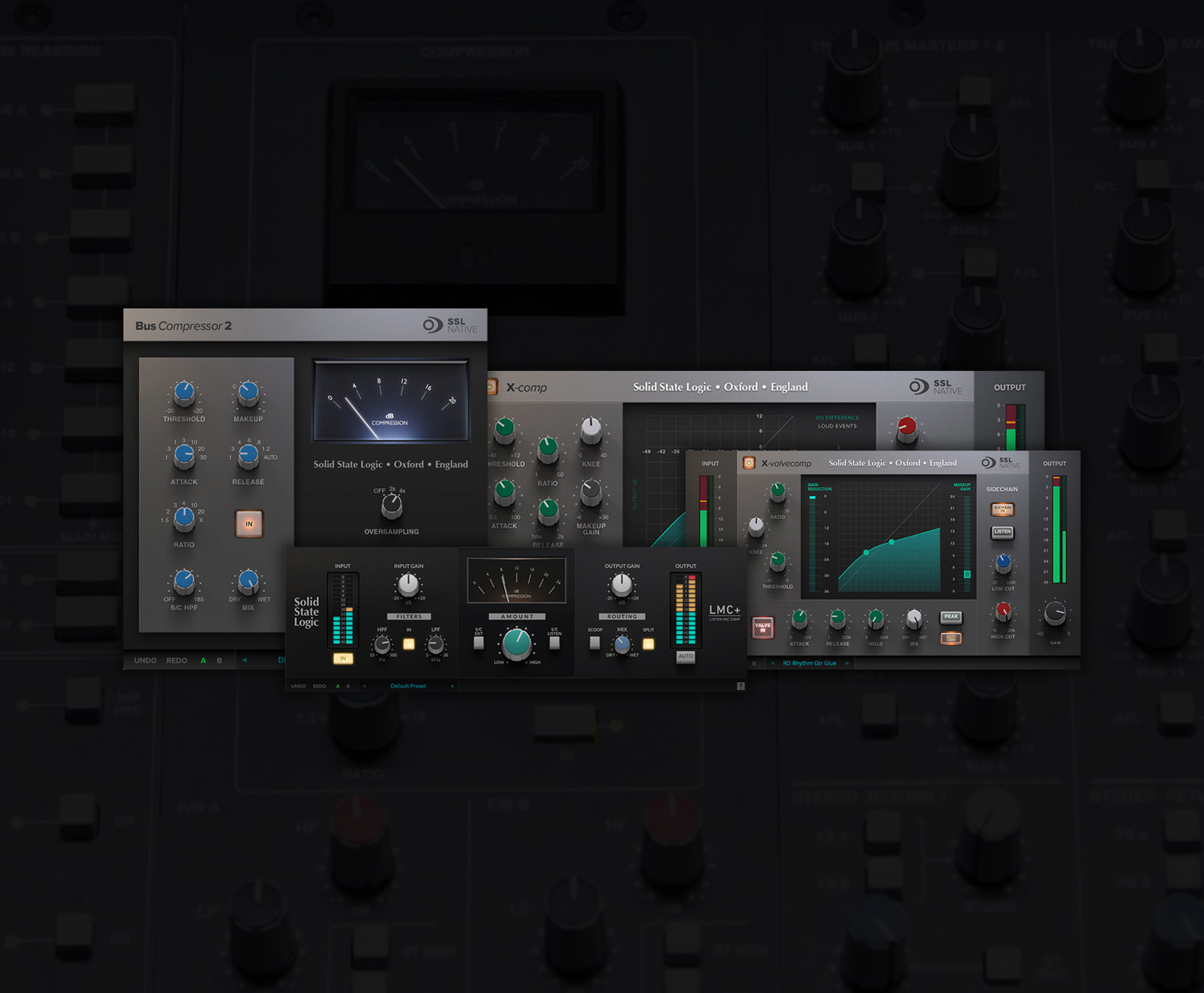Click the AUTO button under LMC+ output meter

tap(686, 656)
